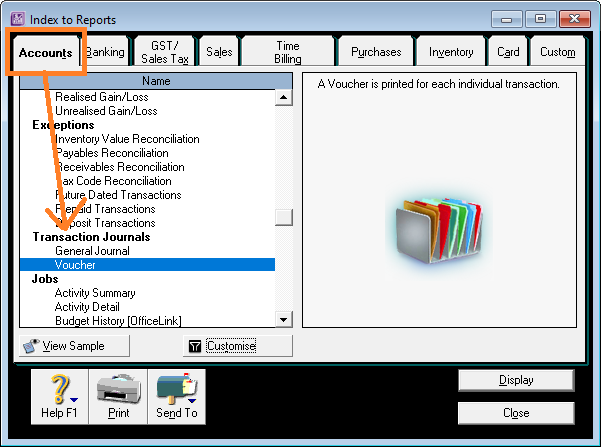This screenshot has width=601, height=447.
Task: Select Budget History [OfficeLink] report
Action: tap(118, 320)
